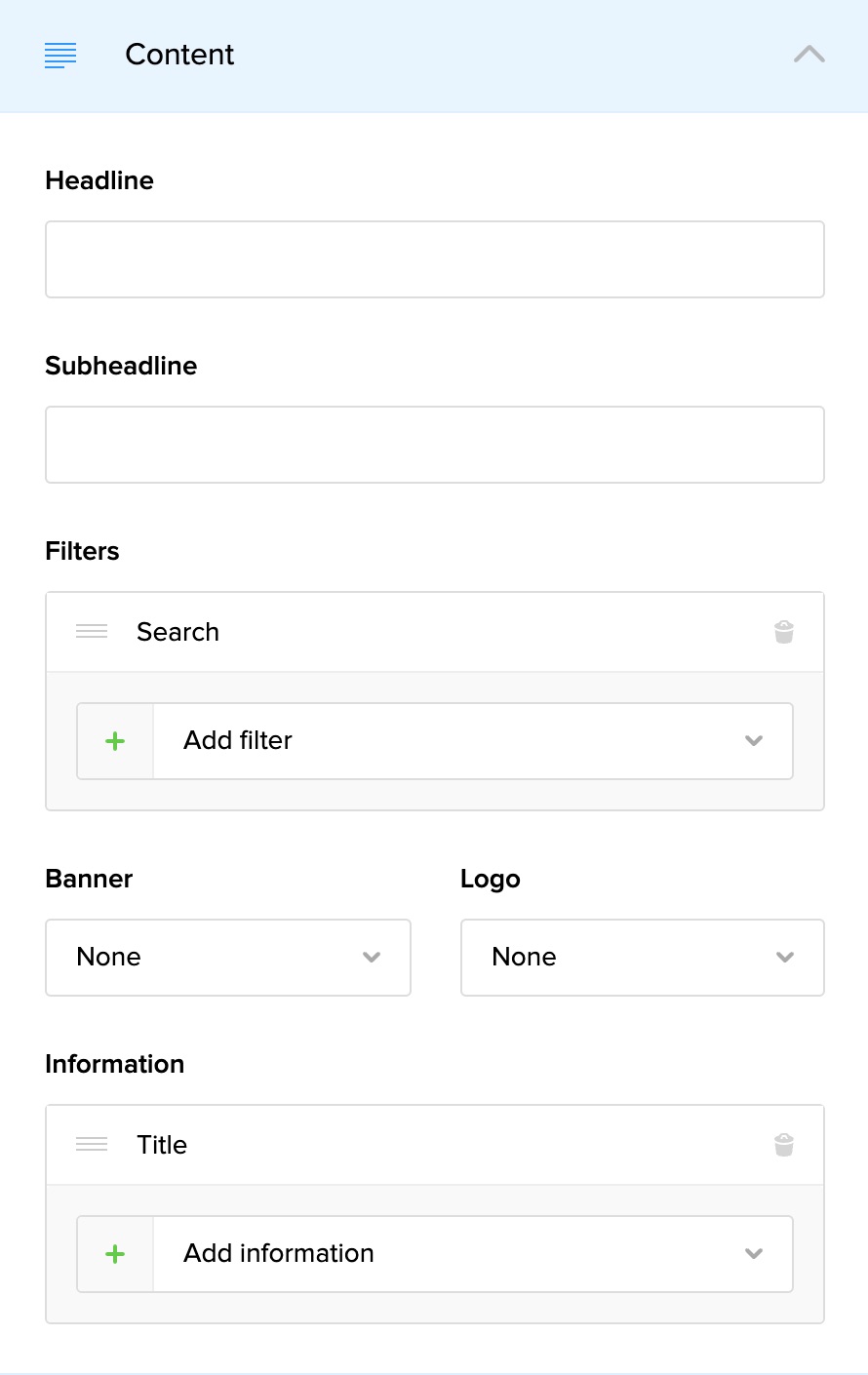Viewport: 868px width, 1375px height.
Task: Grab the drag handle of Title item
Action: [92, 1145]
